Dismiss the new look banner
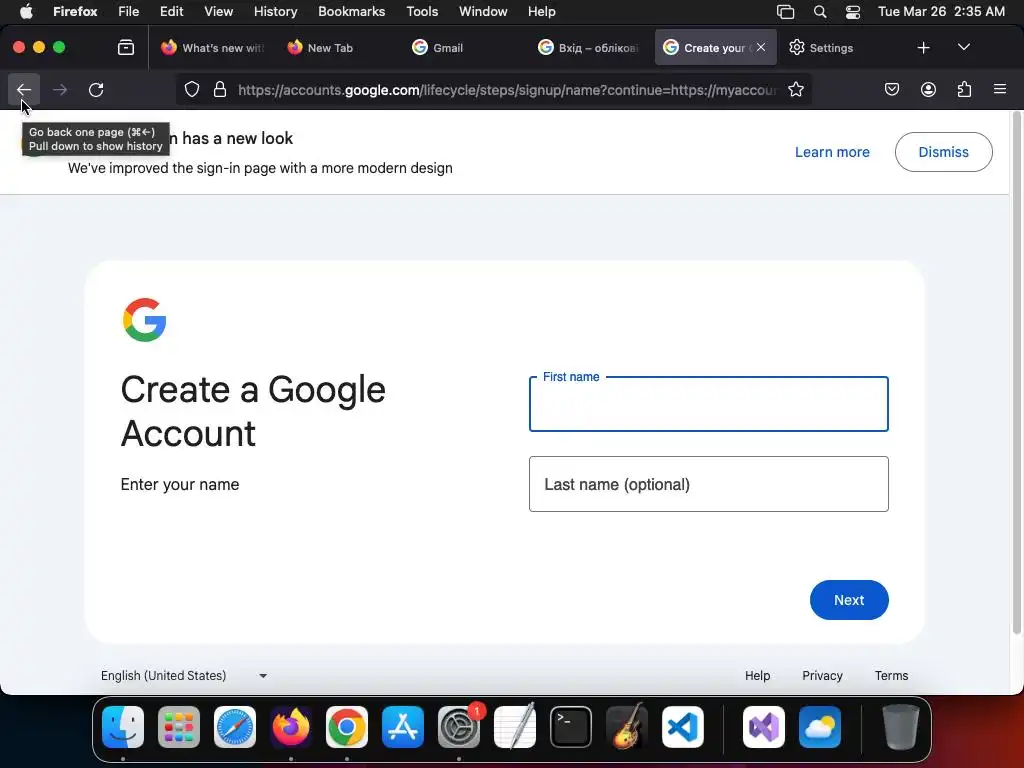Image resolution: width=1024 pixels, height=768 pixels. click(944, 152)
